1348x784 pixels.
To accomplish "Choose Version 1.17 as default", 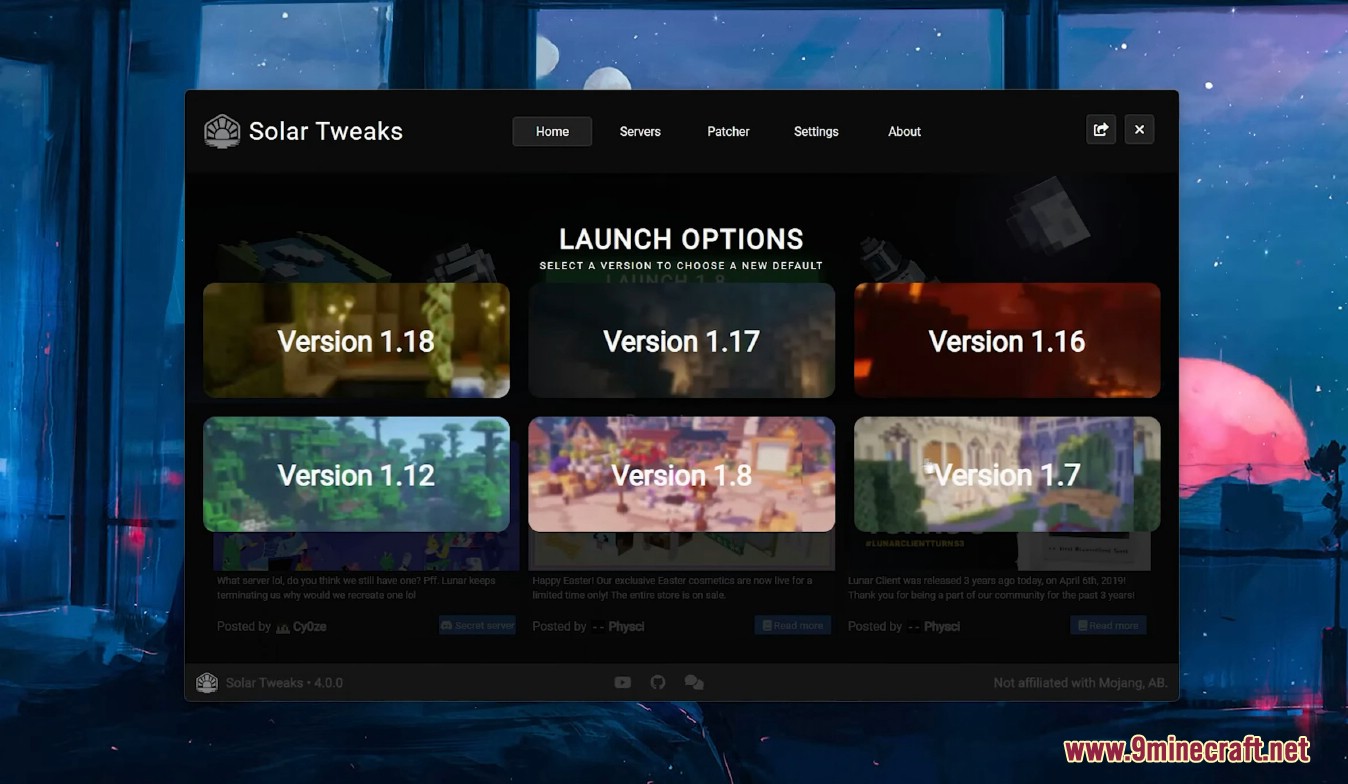I will point(681,340).
